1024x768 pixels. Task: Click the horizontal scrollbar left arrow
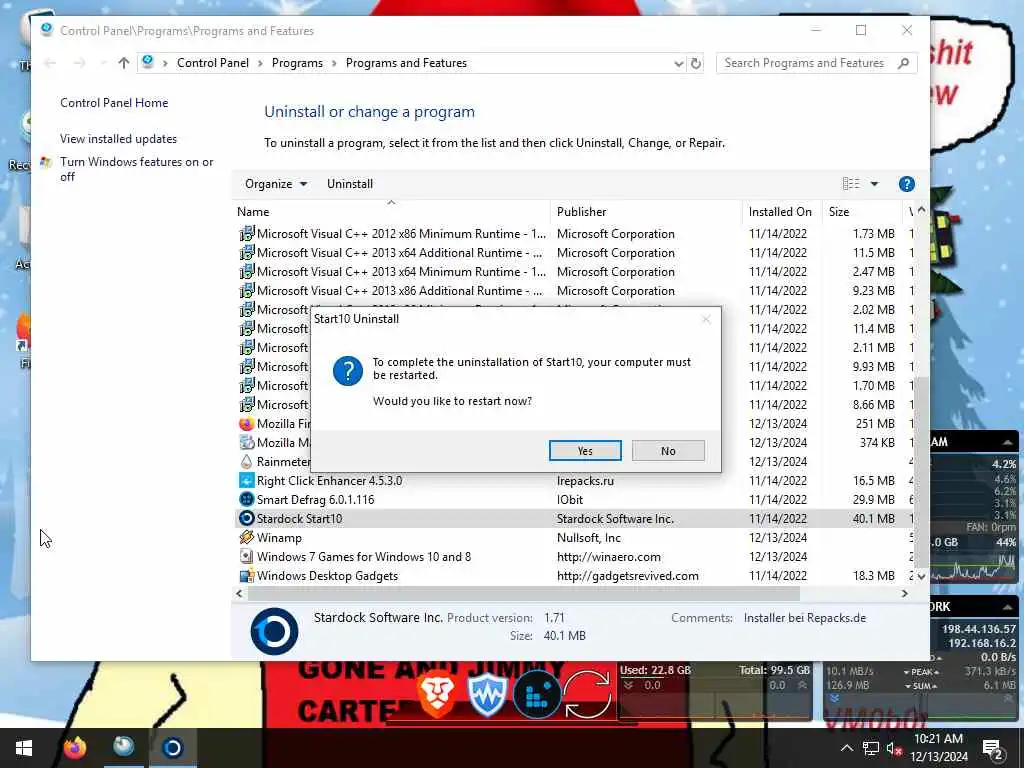coord(239,594)
